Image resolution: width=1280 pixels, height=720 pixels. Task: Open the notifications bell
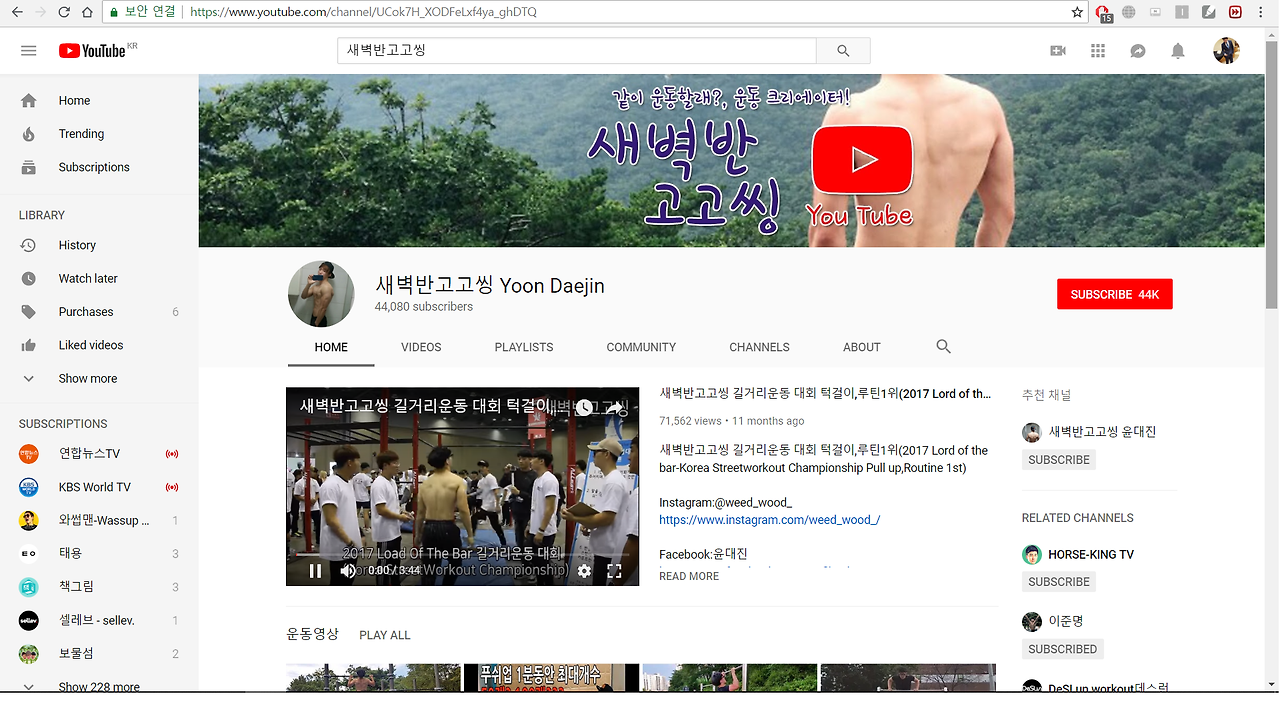1177,50
